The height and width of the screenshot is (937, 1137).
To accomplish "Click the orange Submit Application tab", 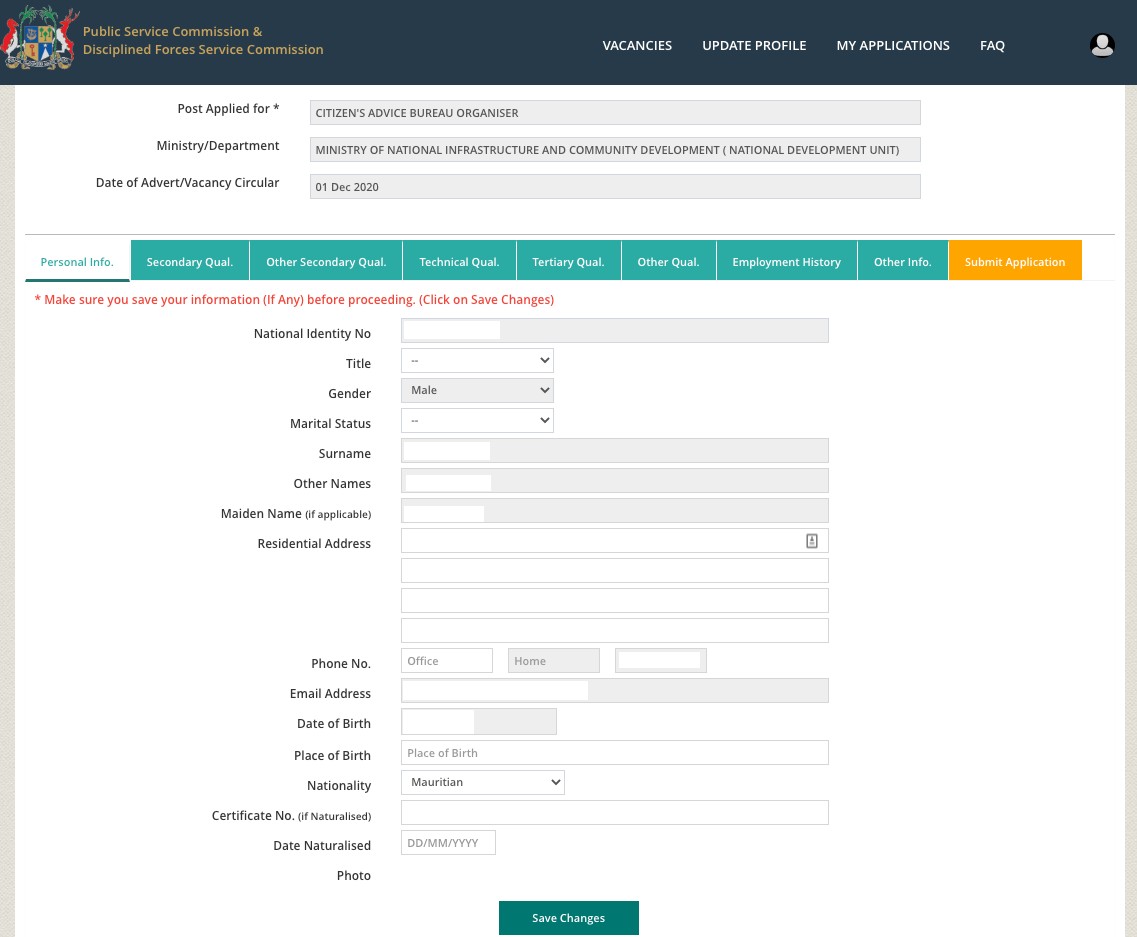I will pos(1015,260).
